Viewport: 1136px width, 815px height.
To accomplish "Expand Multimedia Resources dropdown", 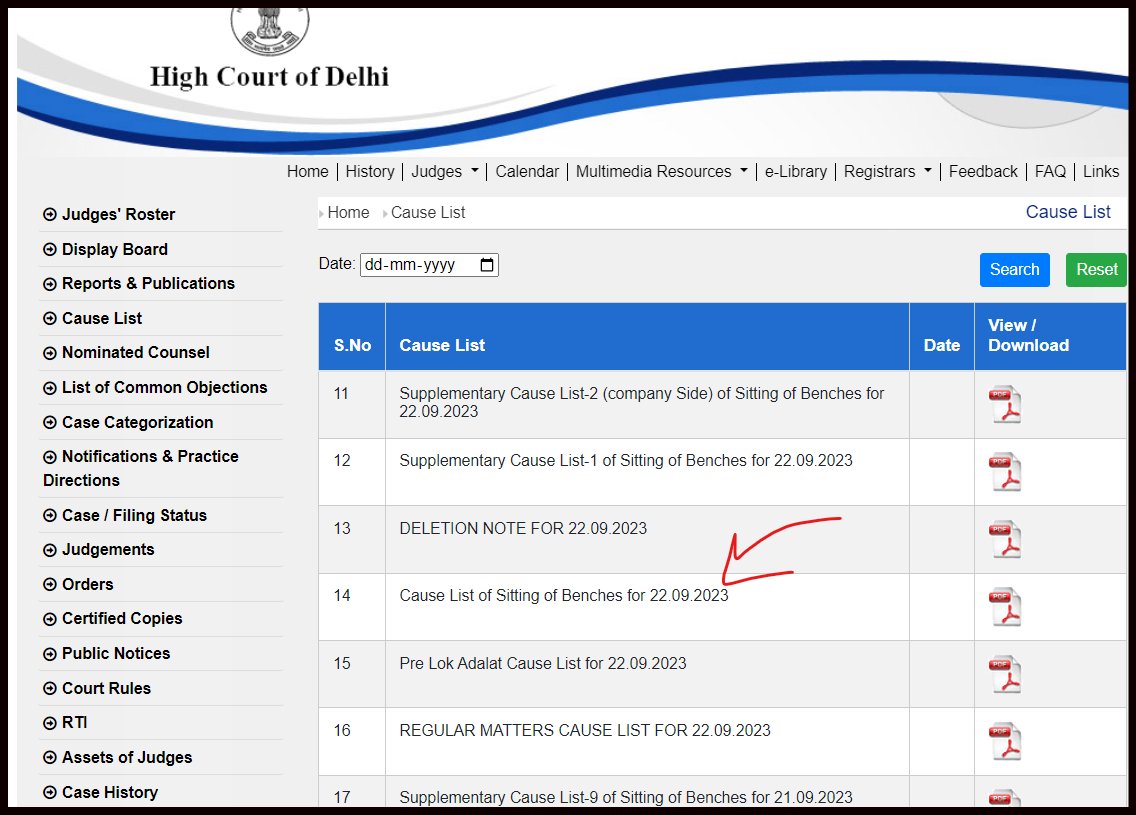I will [x=661, y=172].
